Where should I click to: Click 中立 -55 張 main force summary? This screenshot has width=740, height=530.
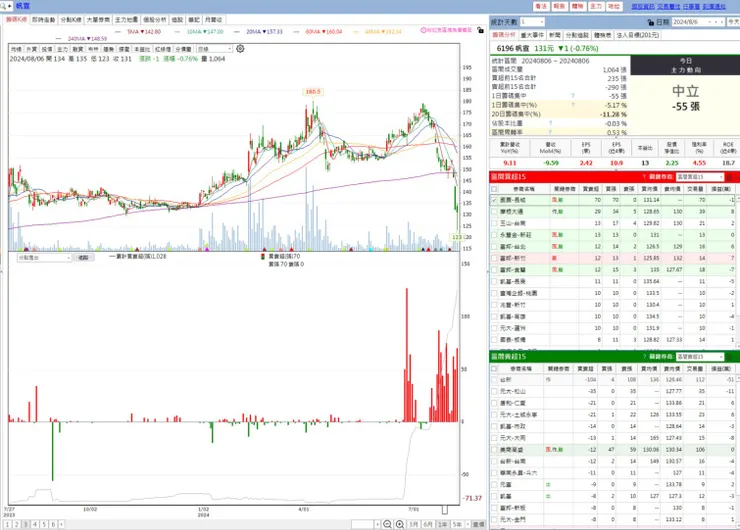[x=685, y=98]
